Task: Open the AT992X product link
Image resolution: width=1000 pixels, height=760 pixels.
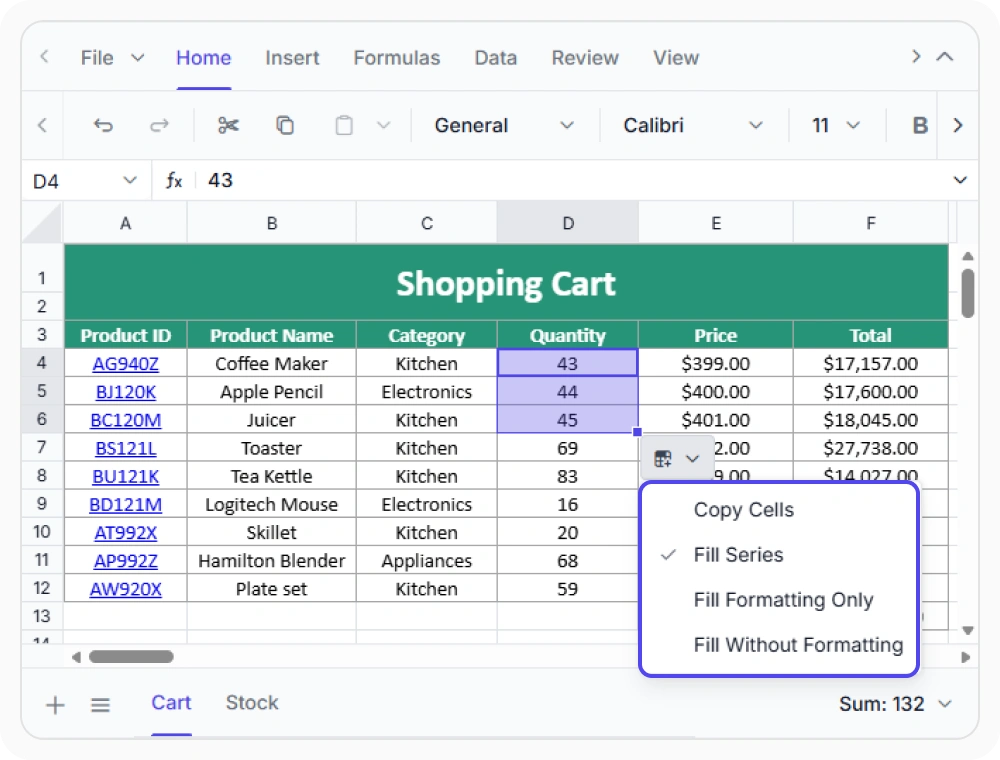Action: tap(126, 532)
